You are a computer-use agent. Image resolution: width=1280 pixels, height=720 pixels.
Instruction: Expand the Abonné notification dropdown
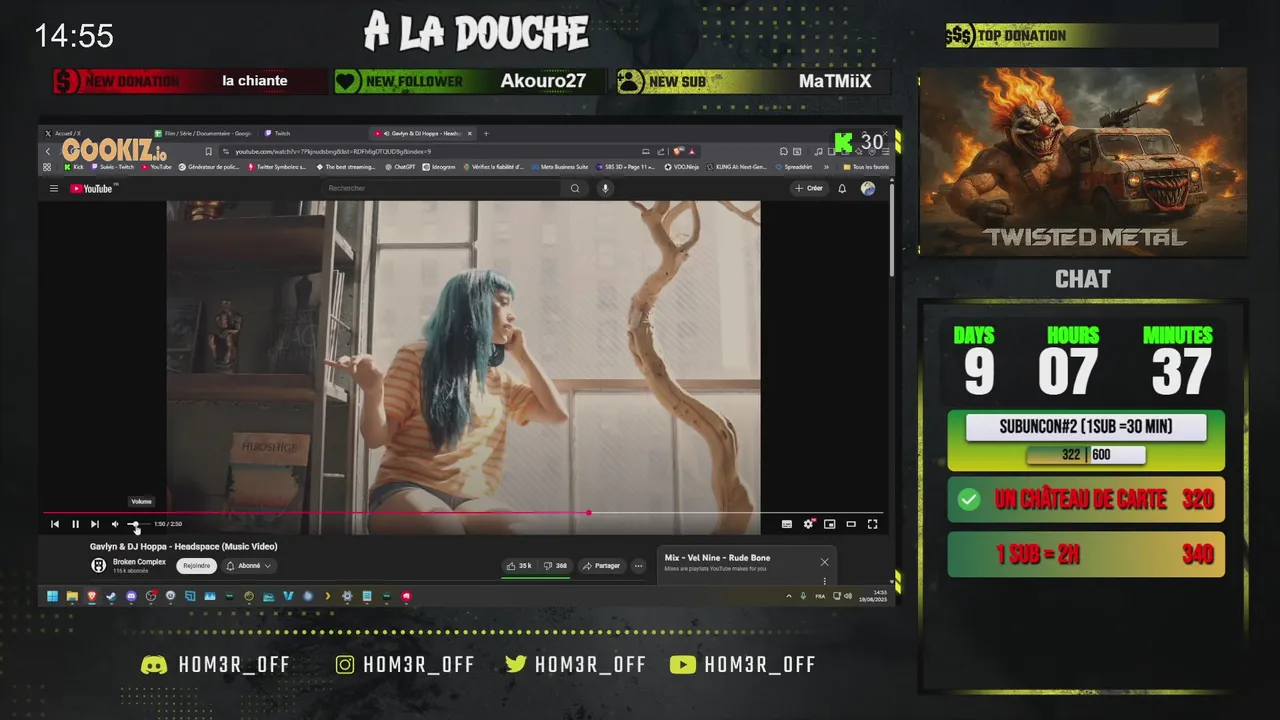pos(249,566)
